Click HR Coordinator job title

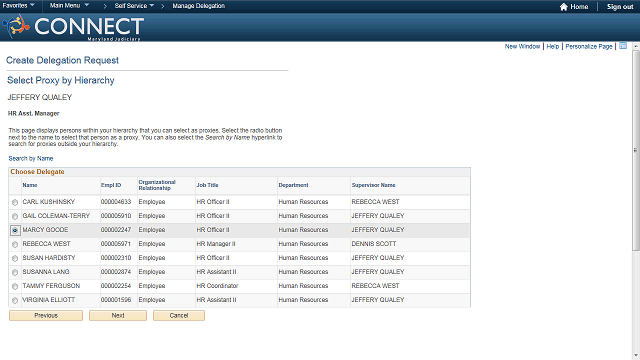point(217,286)
